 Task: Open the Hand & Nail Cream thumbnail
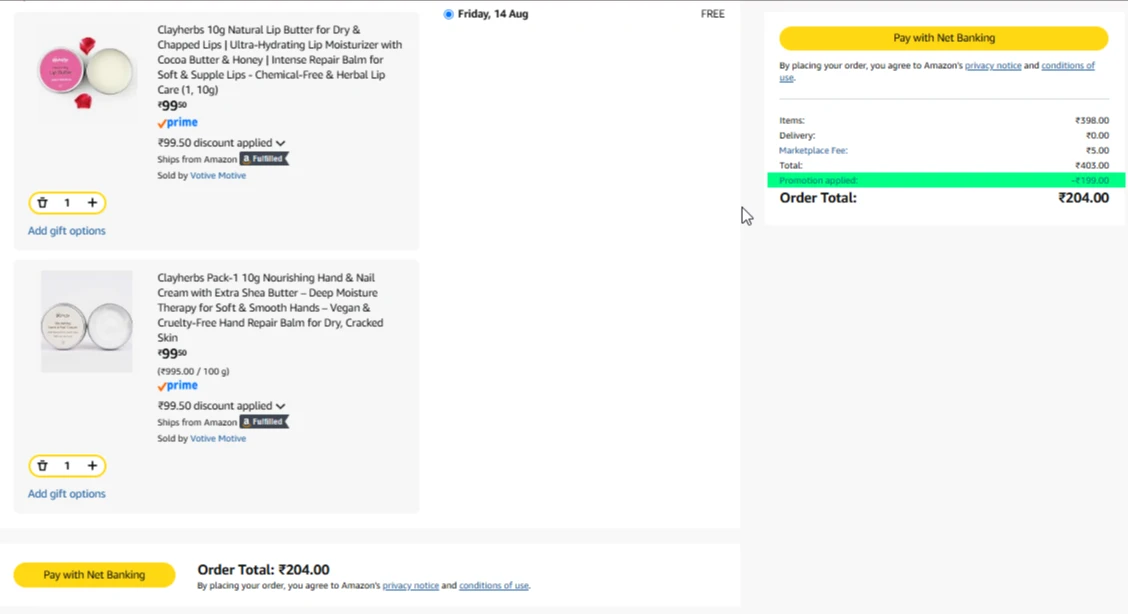[86, 322]
